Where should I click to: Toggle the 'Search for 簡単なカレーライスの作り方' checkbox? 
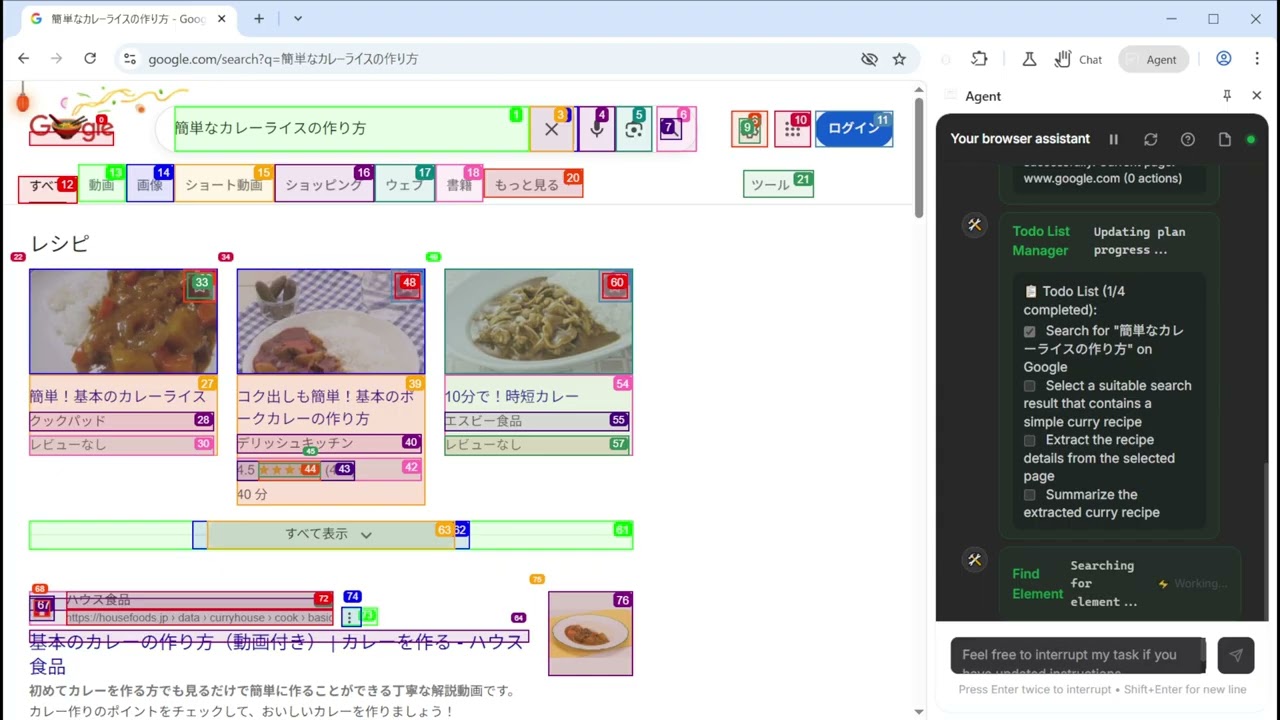(1030, 331)
